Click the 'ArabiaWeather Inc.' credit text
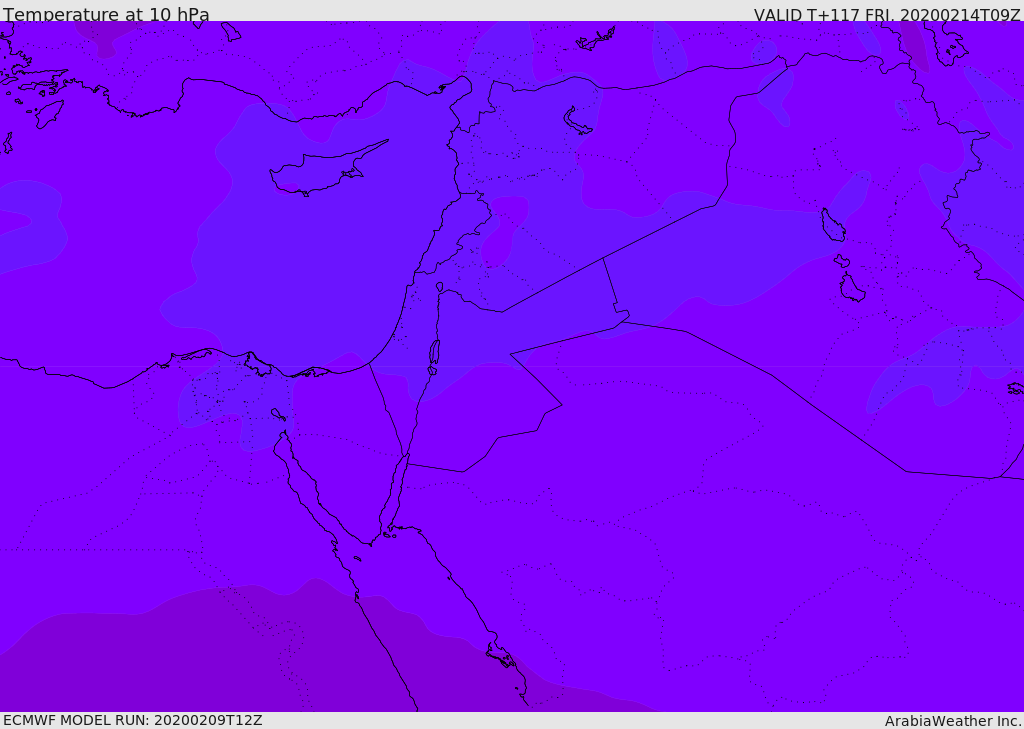 [x=953, y=721]
